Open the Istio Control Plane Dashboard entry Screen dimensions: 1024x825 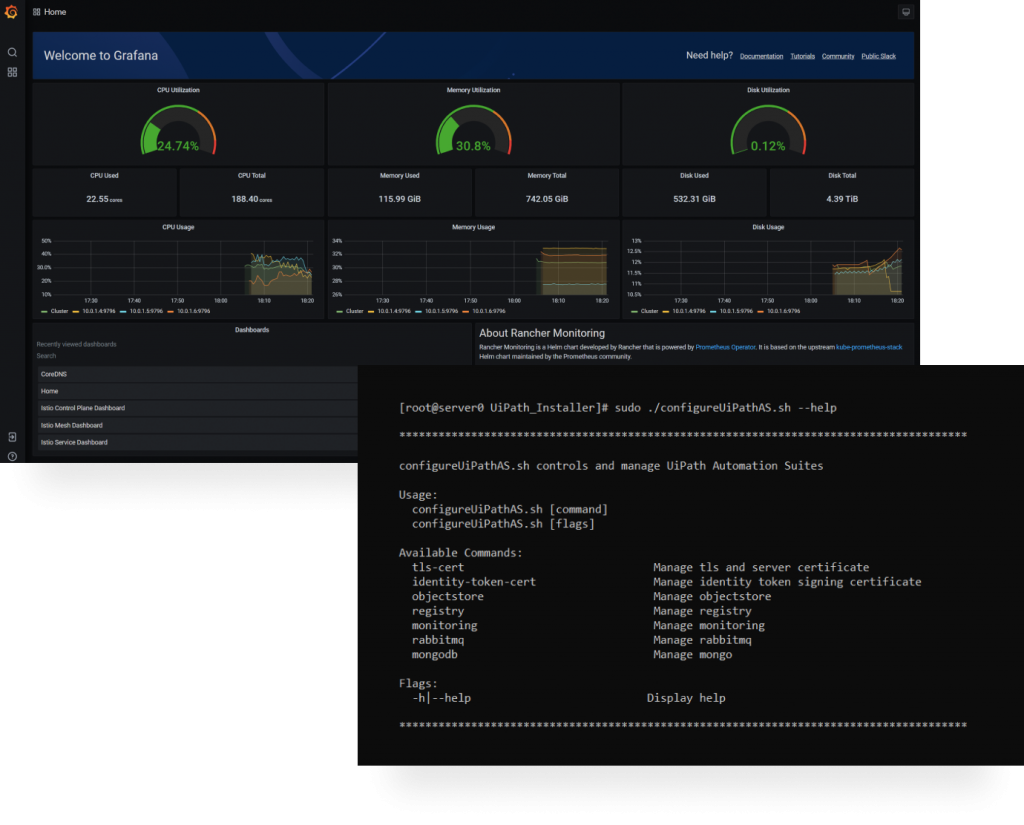pos(197,408)
